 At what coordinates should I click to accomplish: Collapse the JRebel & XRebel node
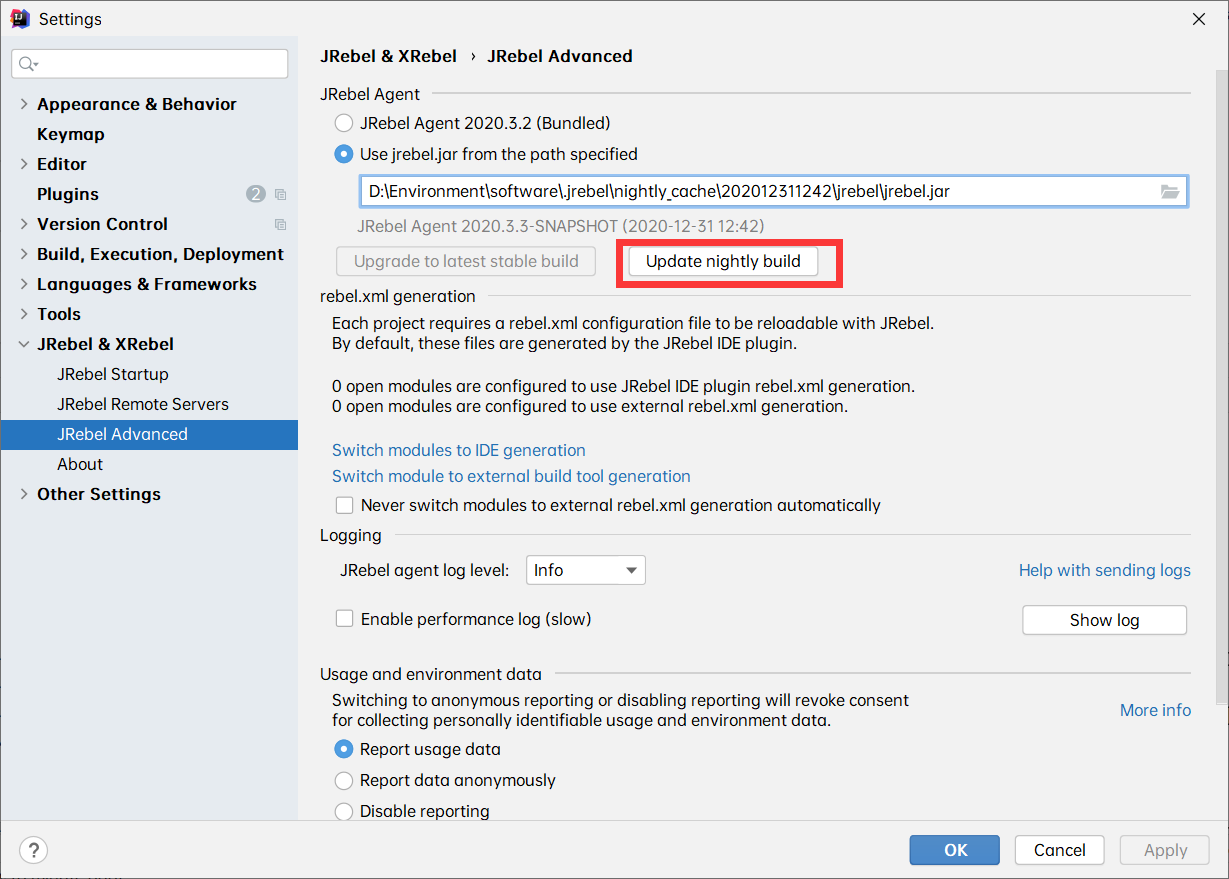click(x=24, y=344)
